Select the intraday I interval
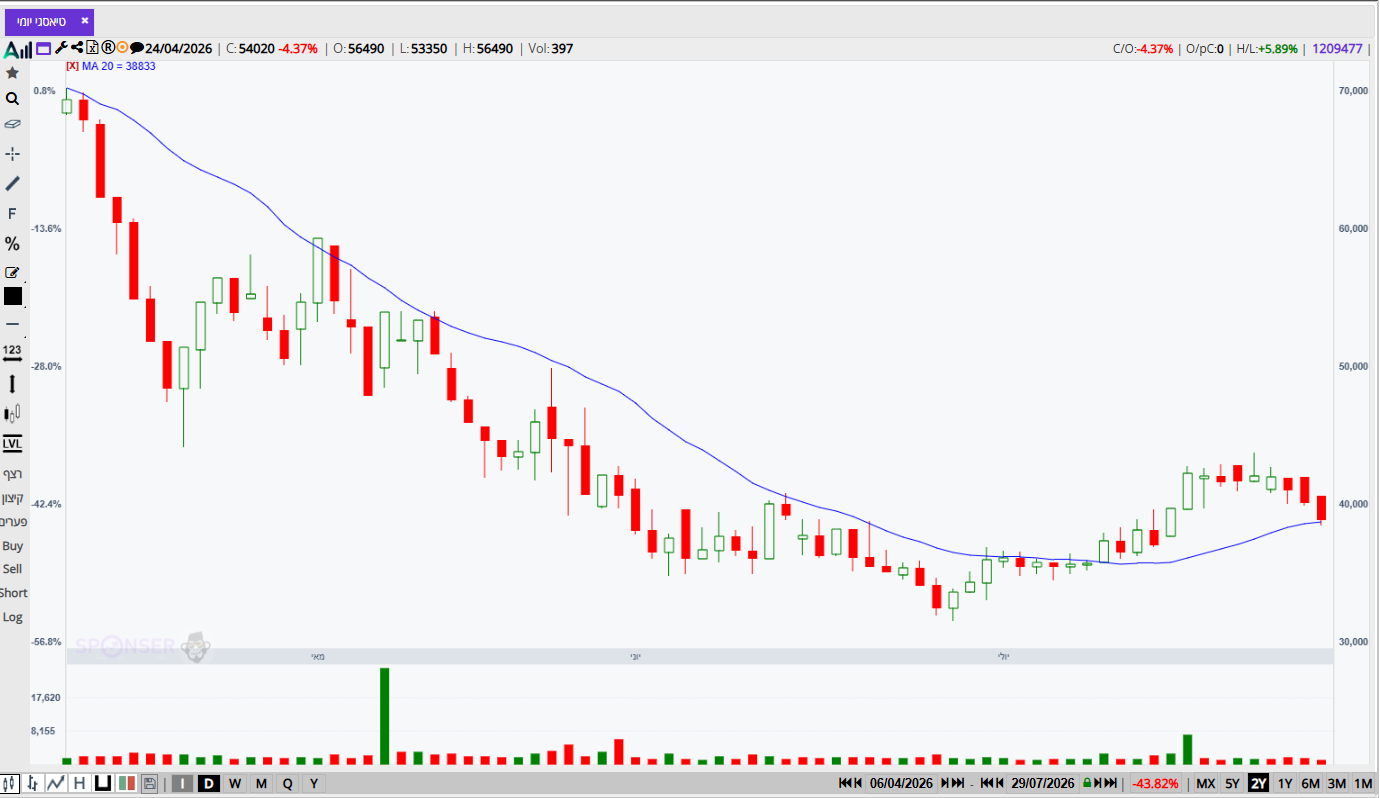1380x798 pixels. 182,784
